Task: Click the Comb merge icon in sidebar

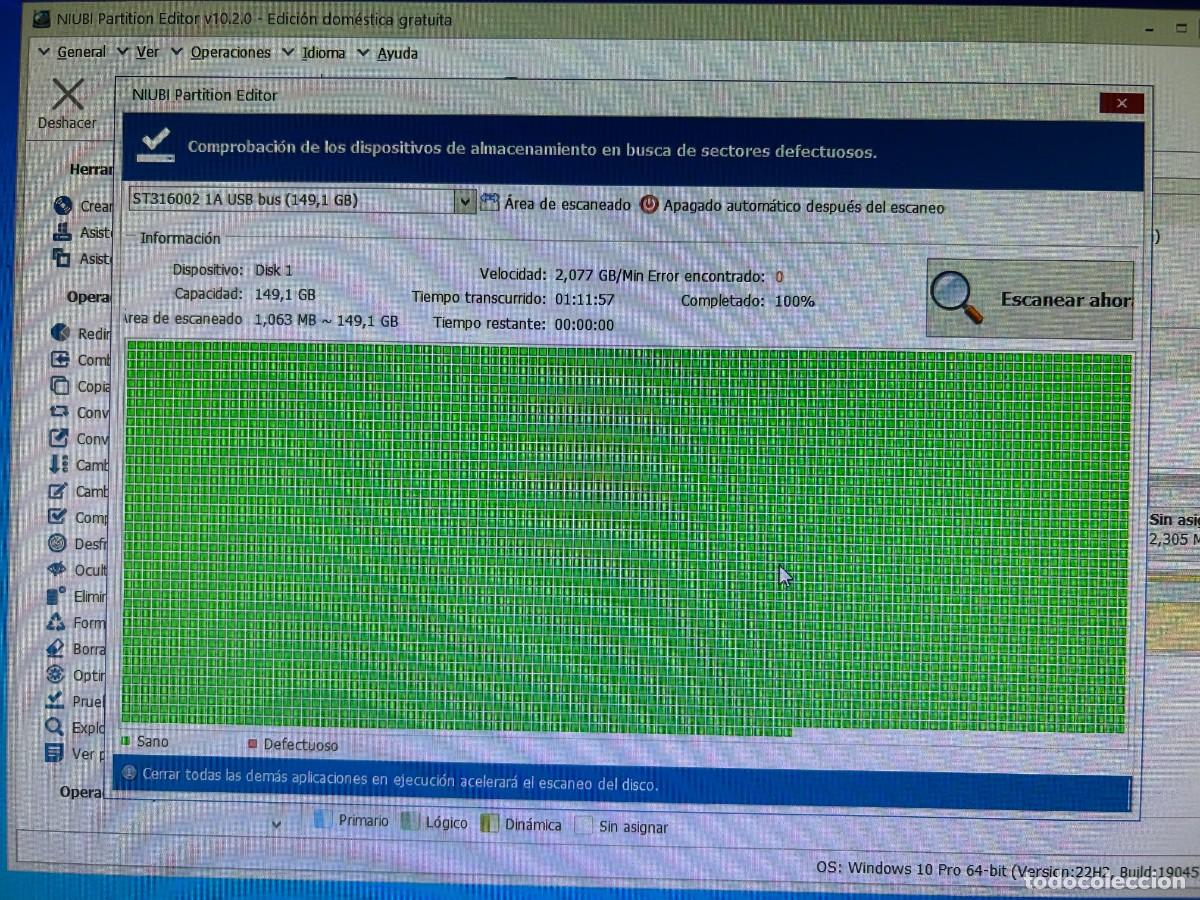Action: (60, 359)
